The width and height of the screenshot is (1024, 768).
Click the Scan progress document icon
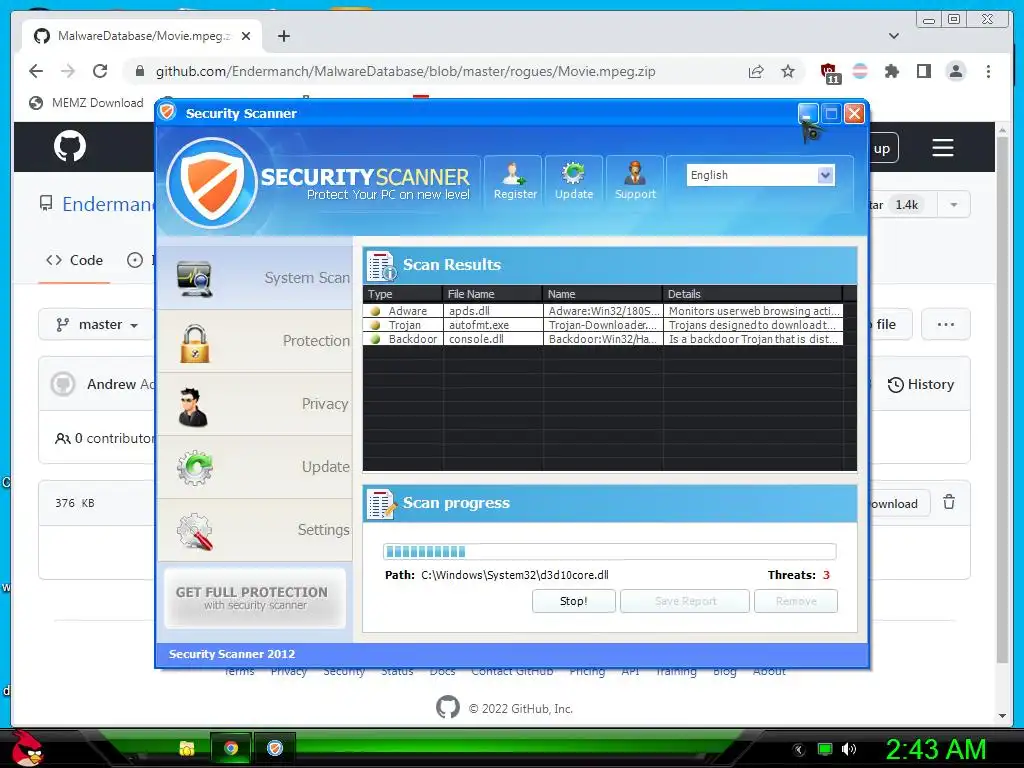point(381,504)
